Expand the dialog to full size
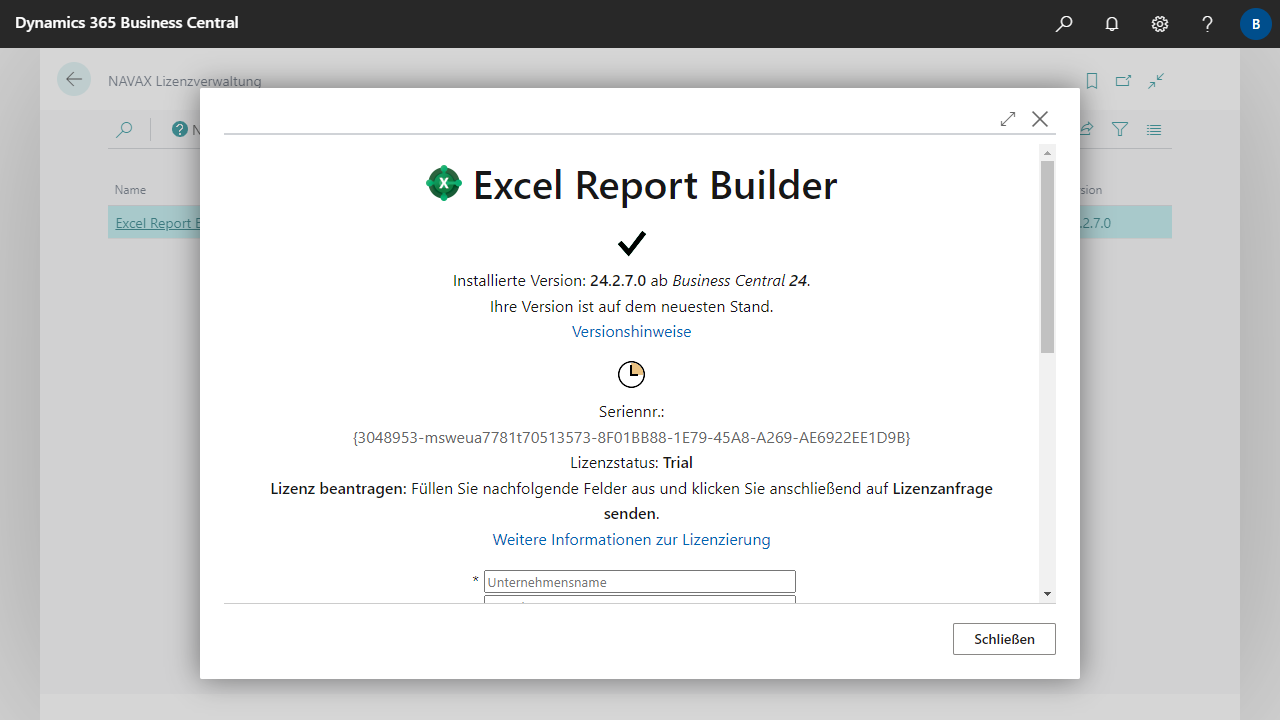 coord(1008,119)
